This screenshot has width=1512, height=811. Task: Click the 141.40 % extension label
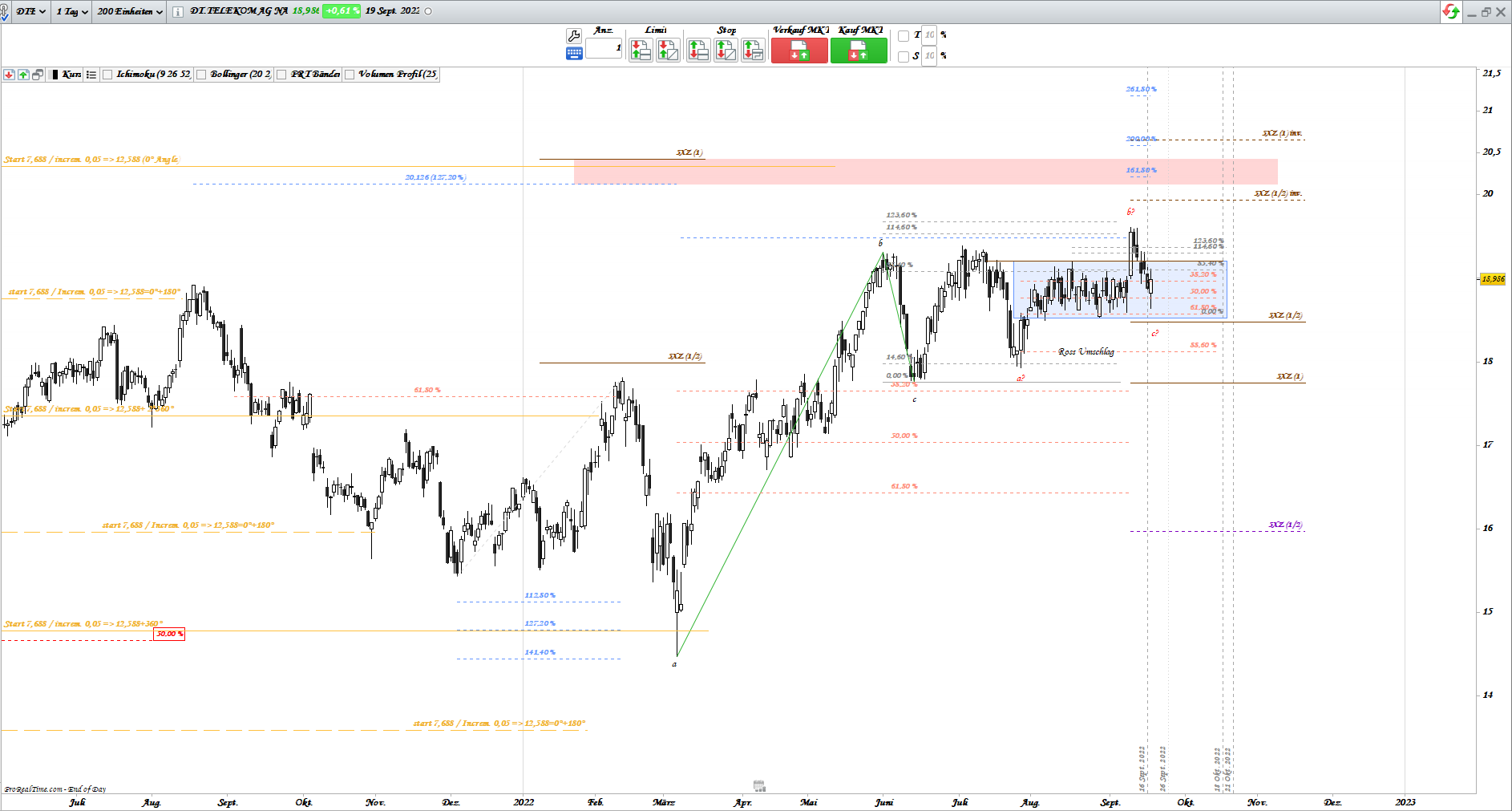540,652
